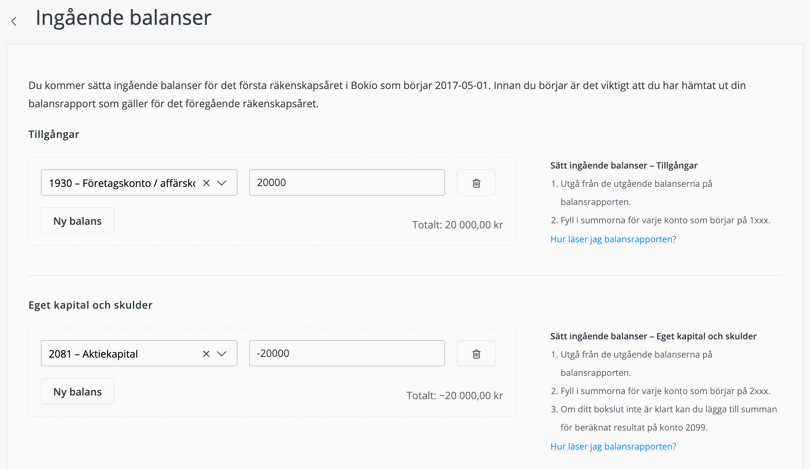
Task: Focus the amount field containing -20000
Action: click(x=346, y=354)
